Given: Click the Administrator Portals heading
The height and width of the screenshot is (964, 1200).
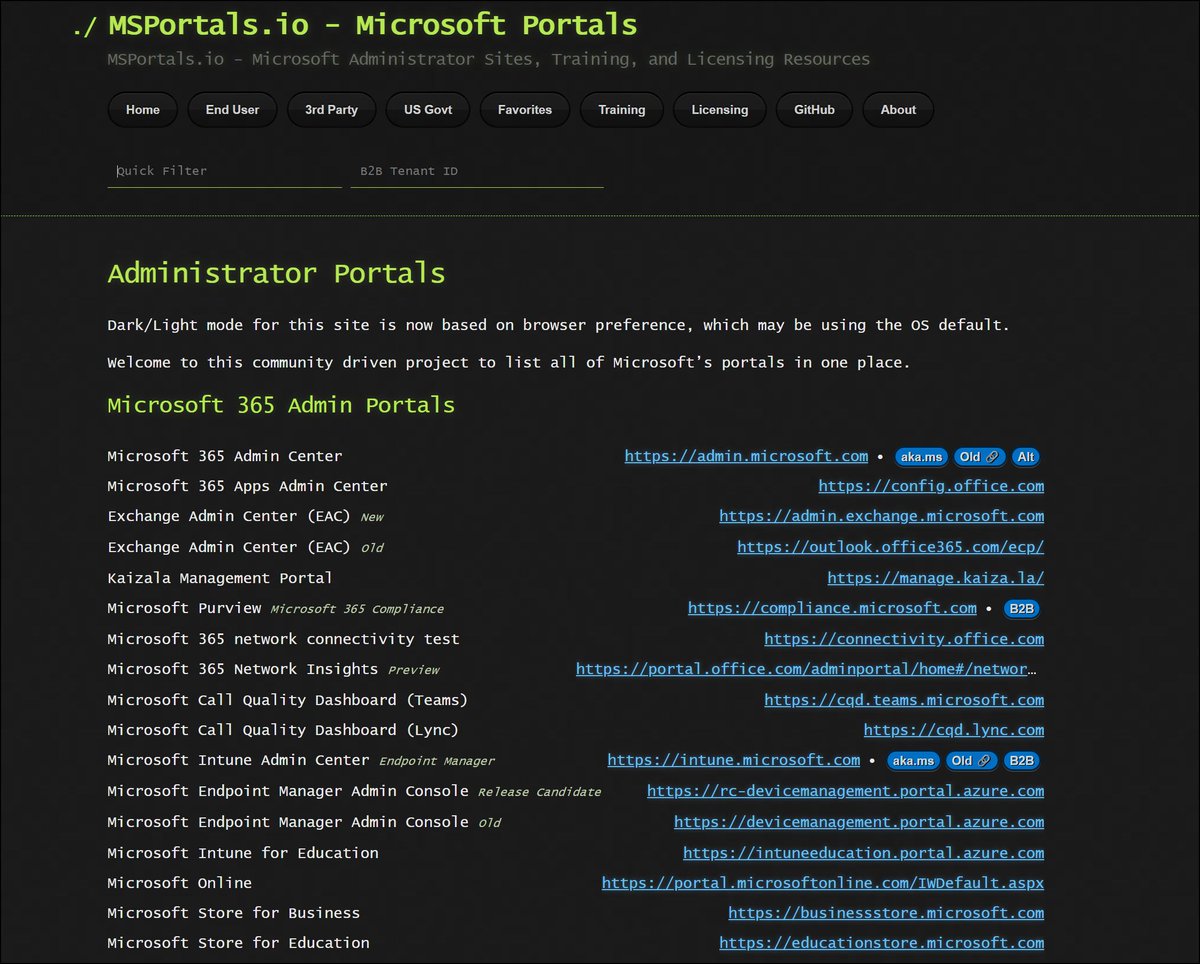Looking at the screenshot, I should click(x=276, y=273).
